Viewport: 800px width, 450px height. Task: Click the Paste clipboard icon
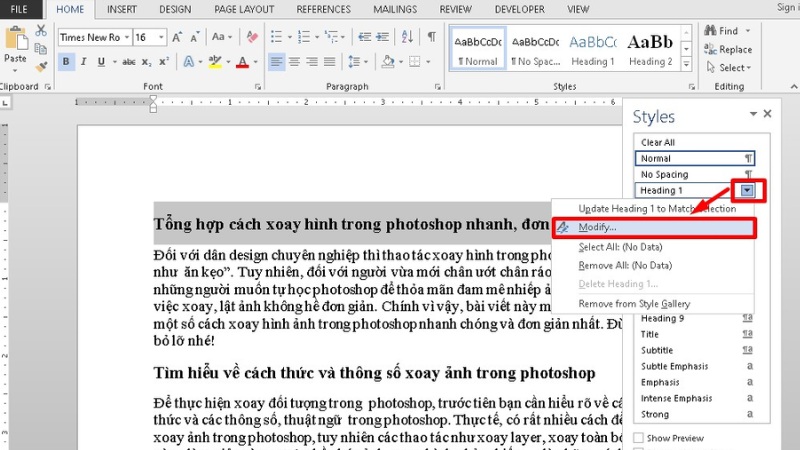(x=15, y=39)
